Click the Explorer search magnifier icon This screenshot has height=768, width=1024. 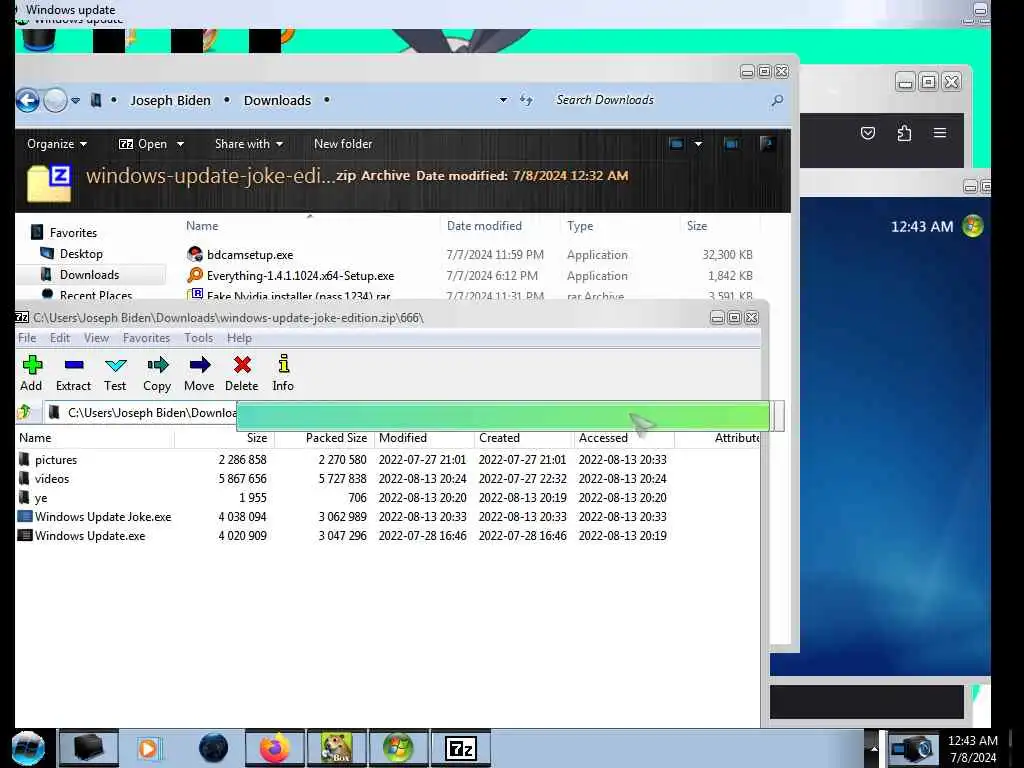coord(777,101)
